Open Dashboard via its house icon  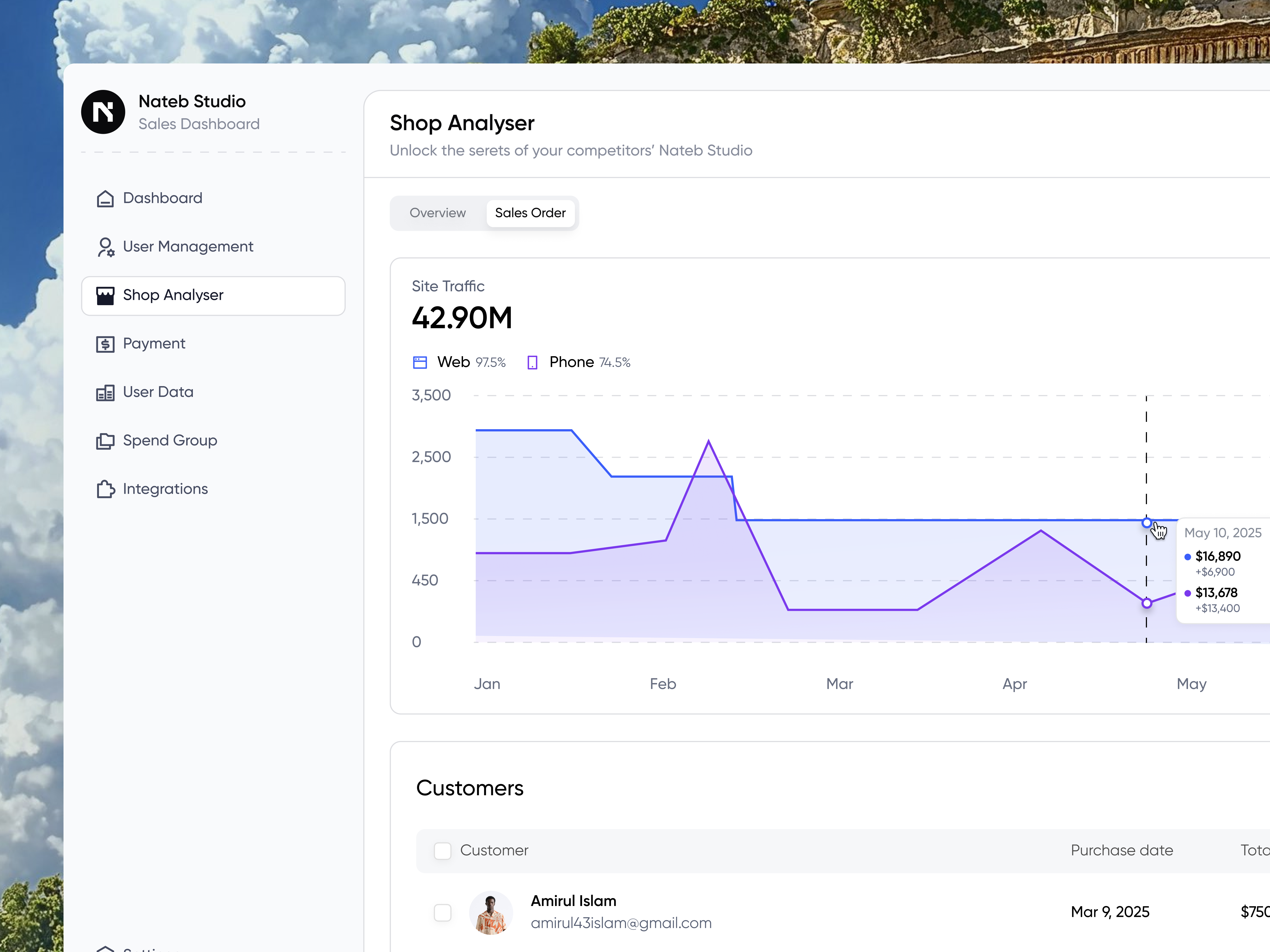click(105, 199)
